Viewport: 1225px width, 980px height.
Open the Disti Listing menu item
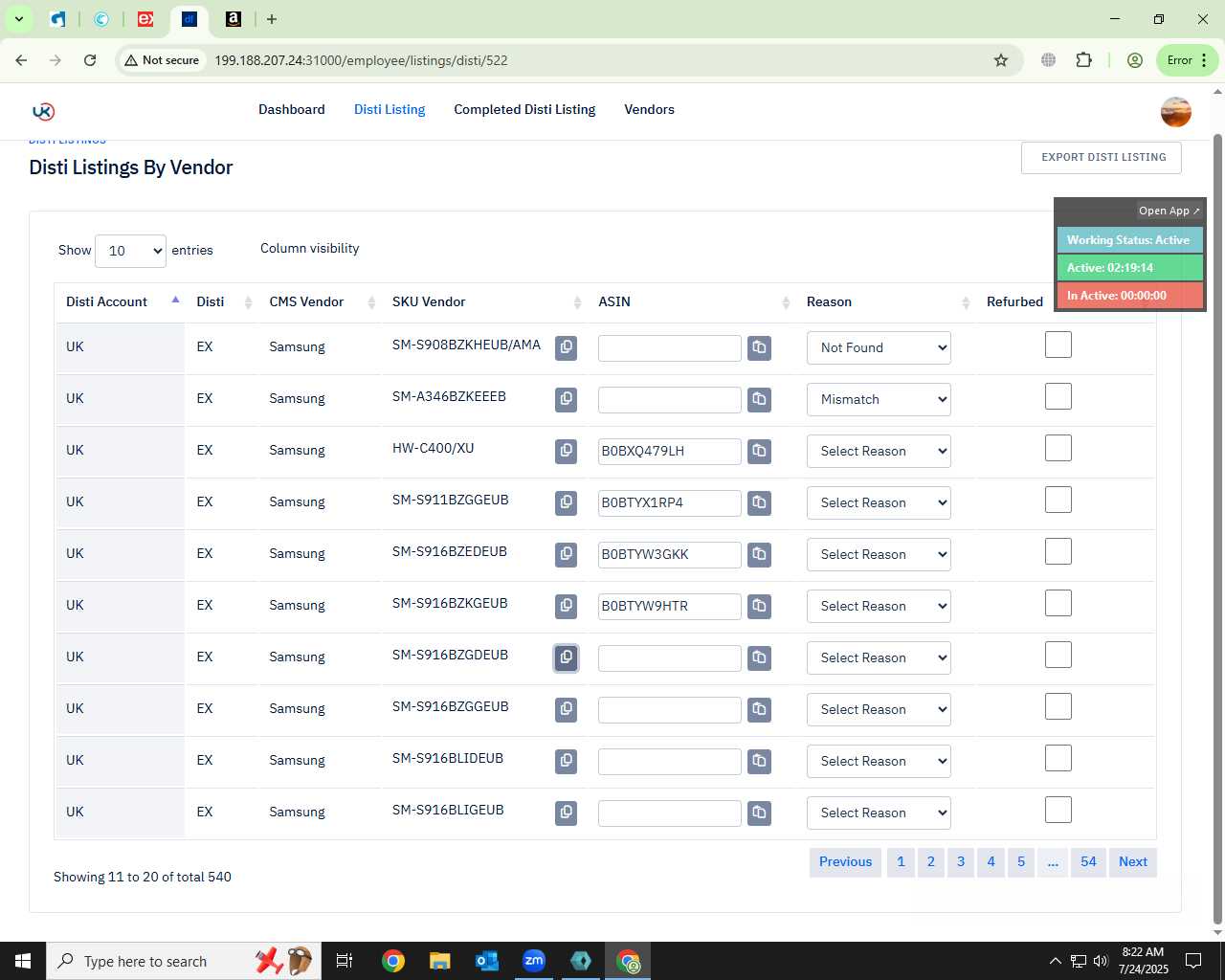click(x=390, y=109)
